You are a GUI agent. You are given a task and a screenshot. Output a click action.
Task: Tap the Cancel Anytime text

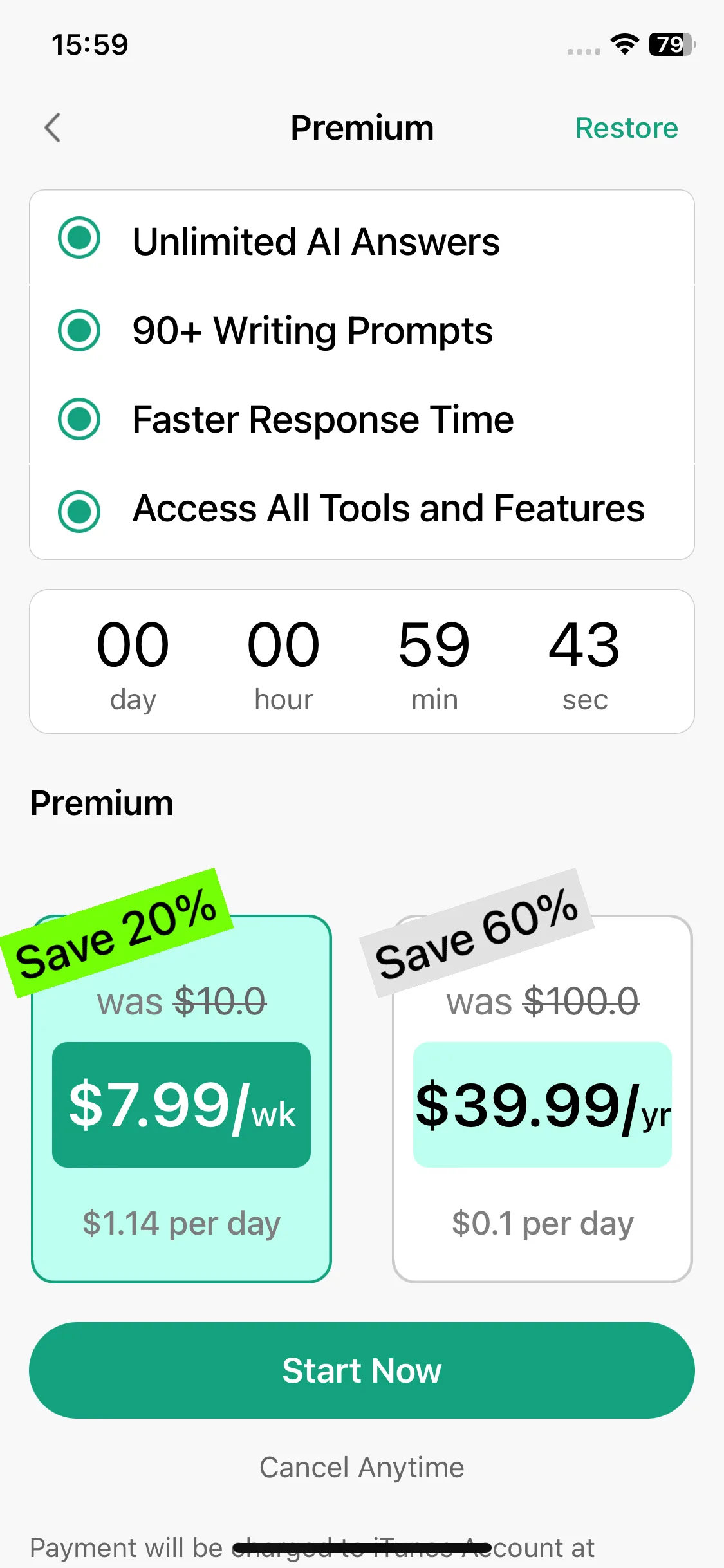pos(362,1468)
